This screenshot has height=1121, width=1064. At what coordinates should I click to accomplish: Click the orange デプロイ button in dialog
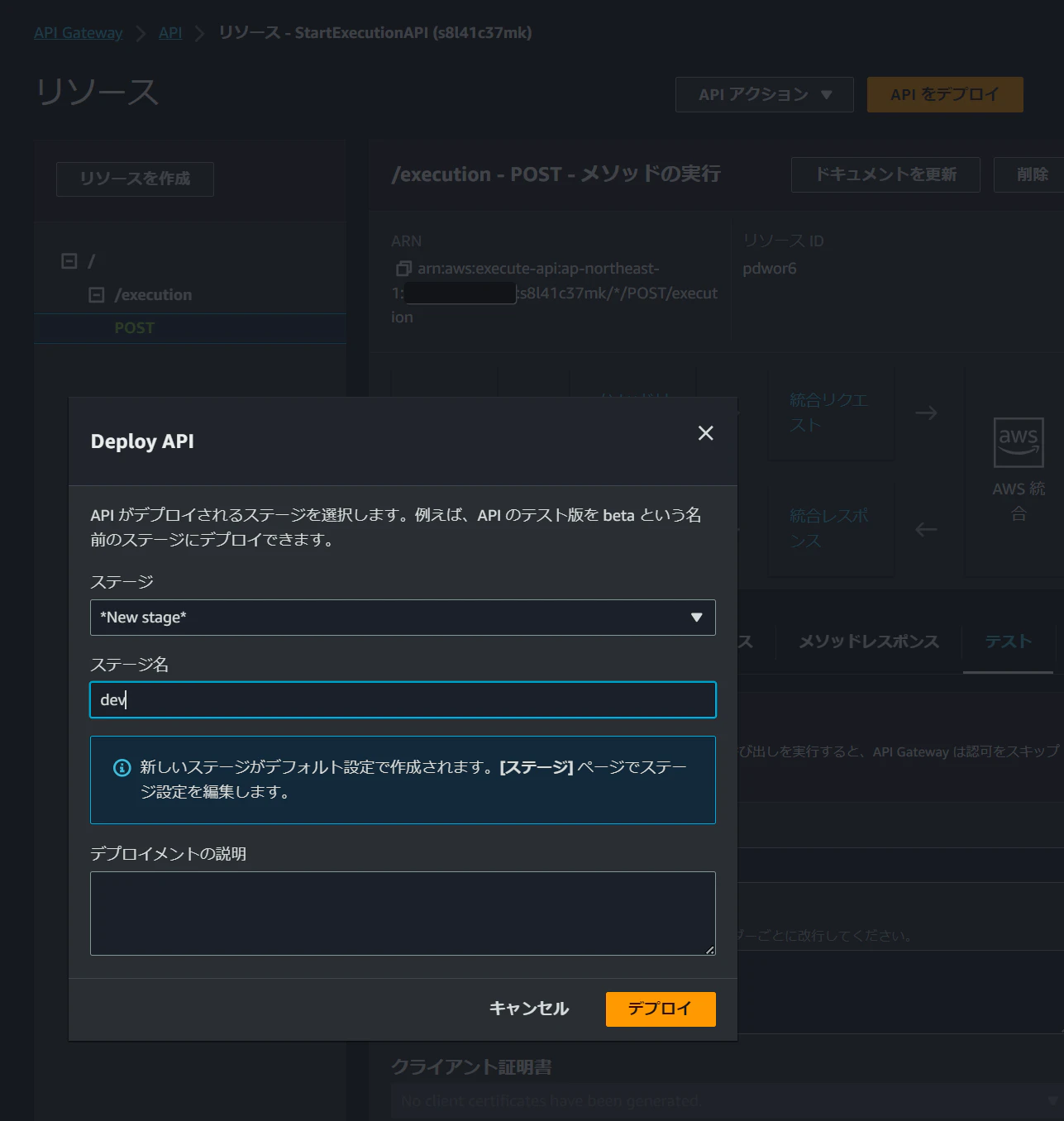coord(661,1009)
